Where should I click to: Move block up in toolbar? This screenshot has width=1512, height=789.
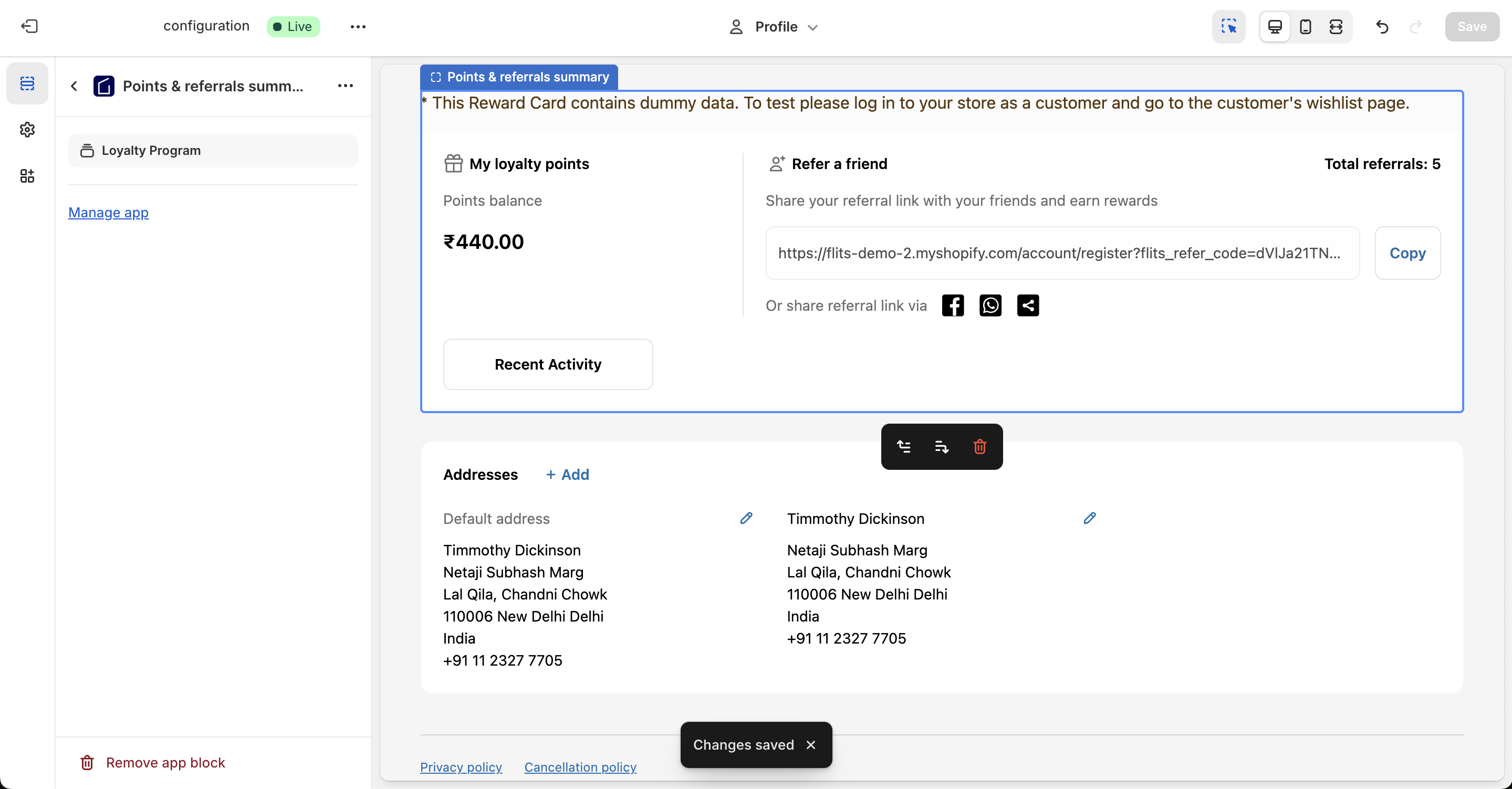pyautogui.click(x=904, y=446)
